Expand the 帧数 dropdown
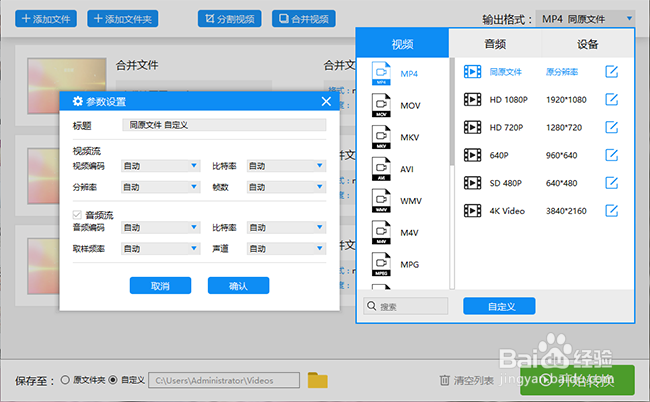Image resolution: width=650 pixels, height=402 pixels. [286, 187]
